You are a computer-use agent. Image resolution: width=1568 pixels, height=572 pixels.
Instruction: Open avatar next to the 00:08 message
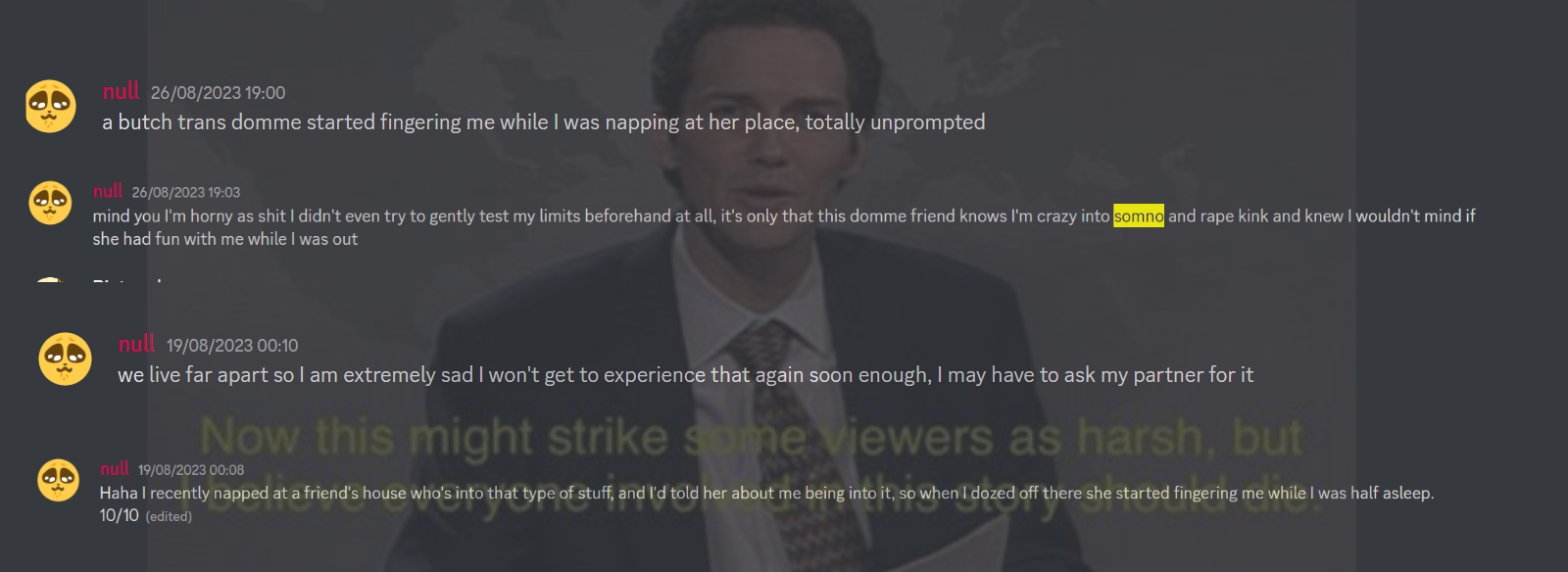(x=58, y=479)
